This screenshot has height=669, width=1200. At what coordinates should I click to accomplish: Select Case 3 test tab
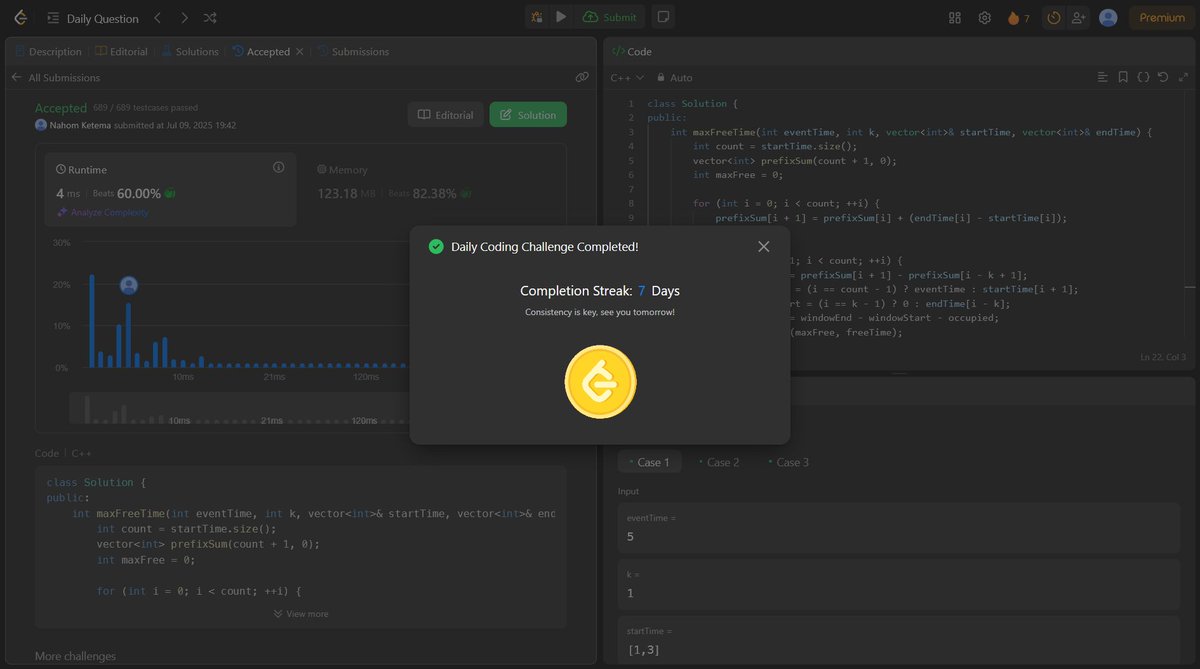788,462
